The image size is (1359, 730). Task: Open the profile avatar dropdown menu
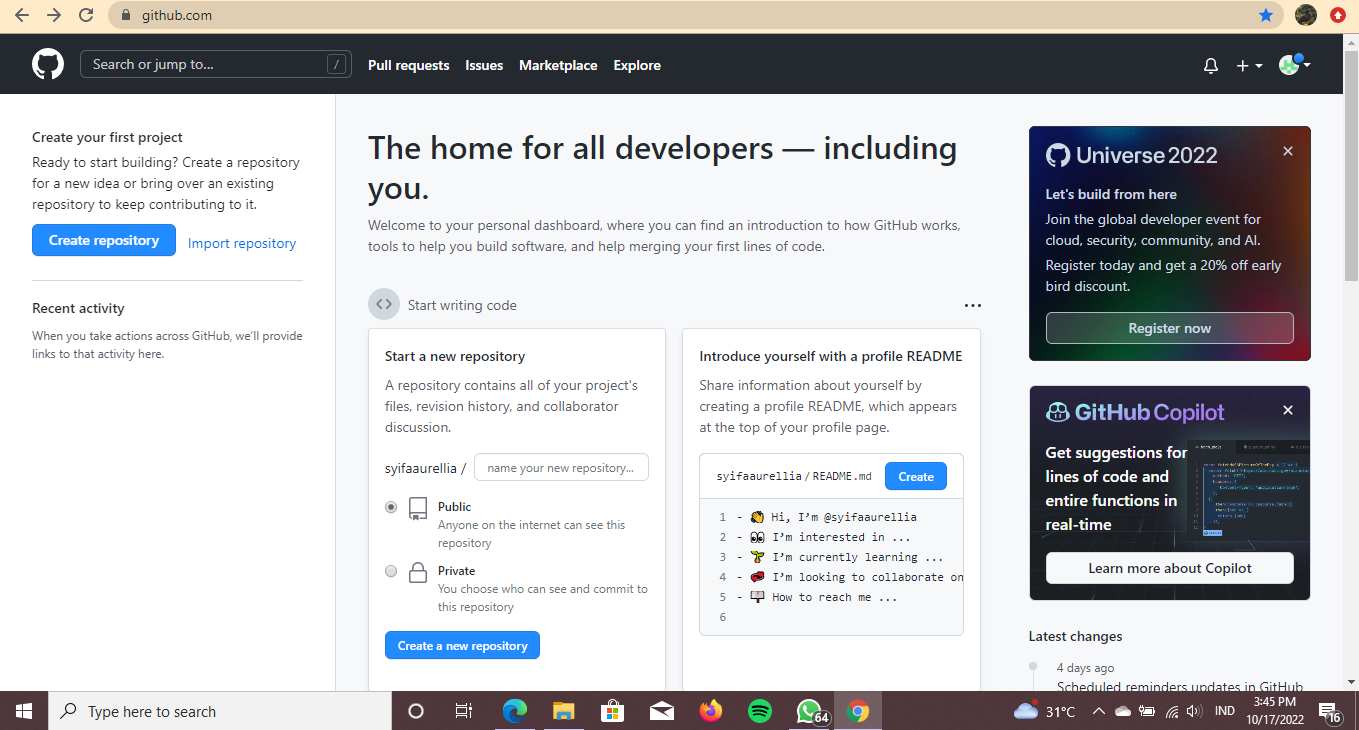click(1289, 65)
